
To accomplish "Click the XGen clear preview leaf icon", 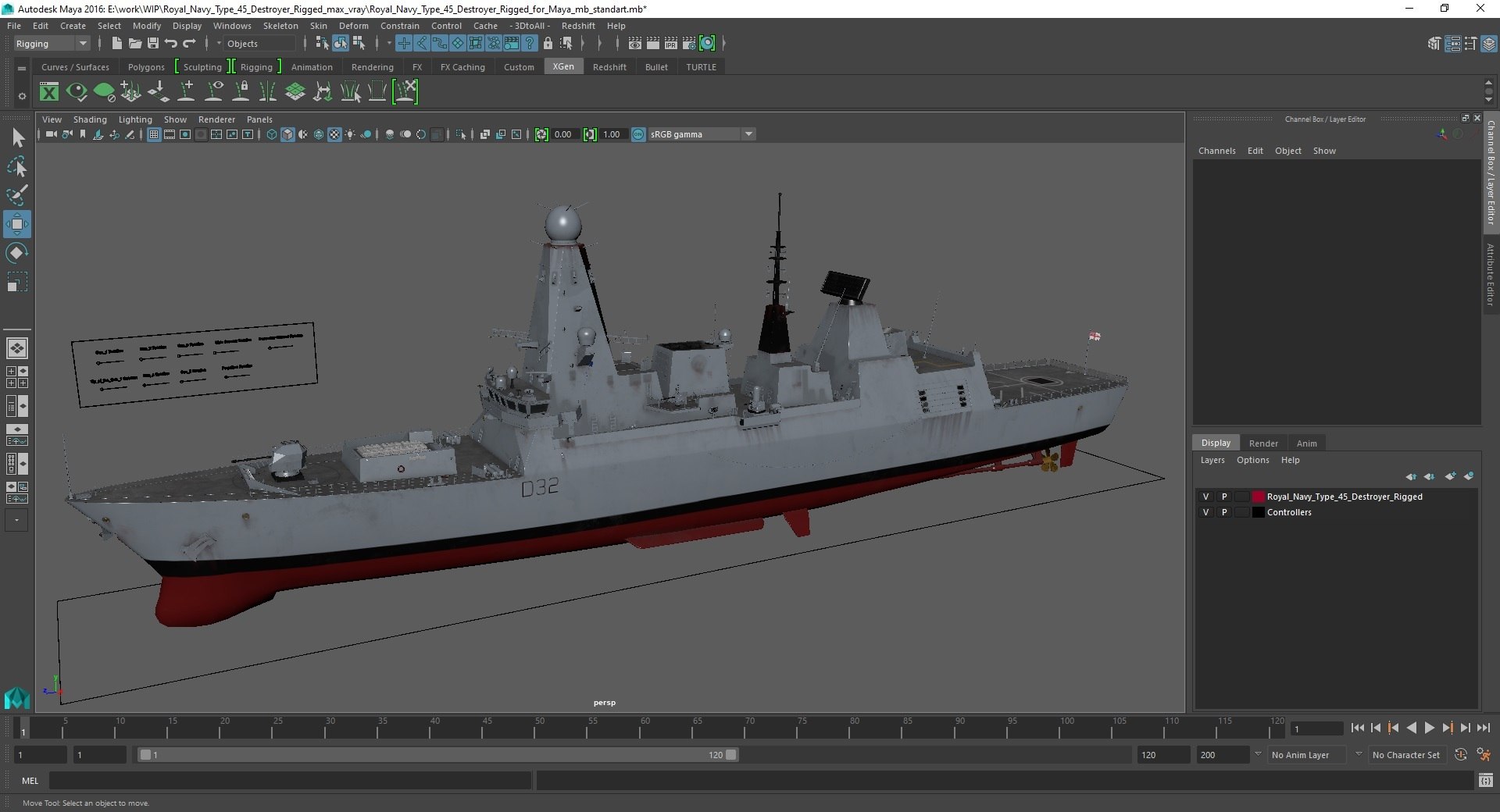I will click(104, 92).
